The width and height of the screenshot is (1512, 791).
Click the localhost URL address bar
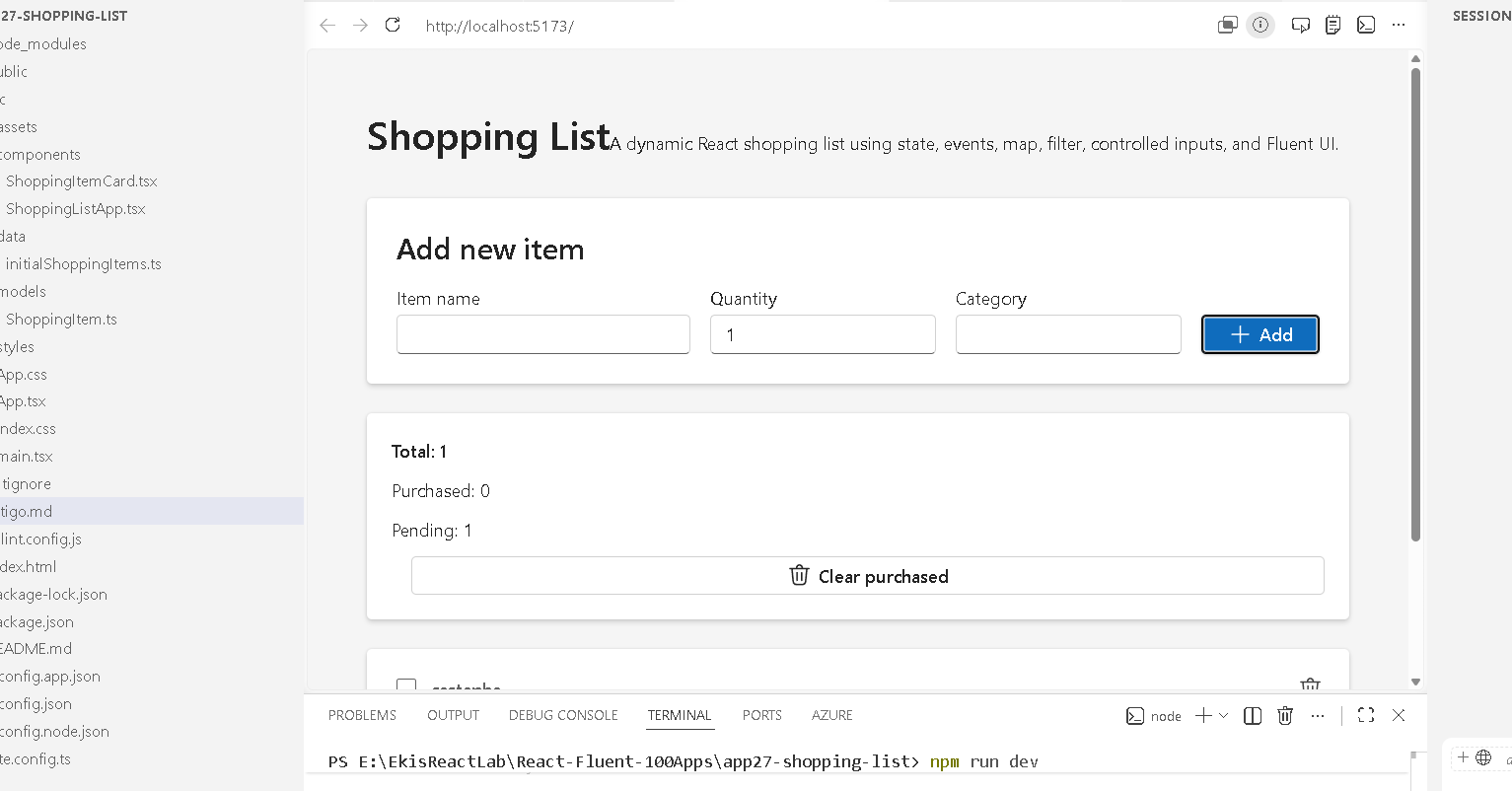(x=499, y=27)
